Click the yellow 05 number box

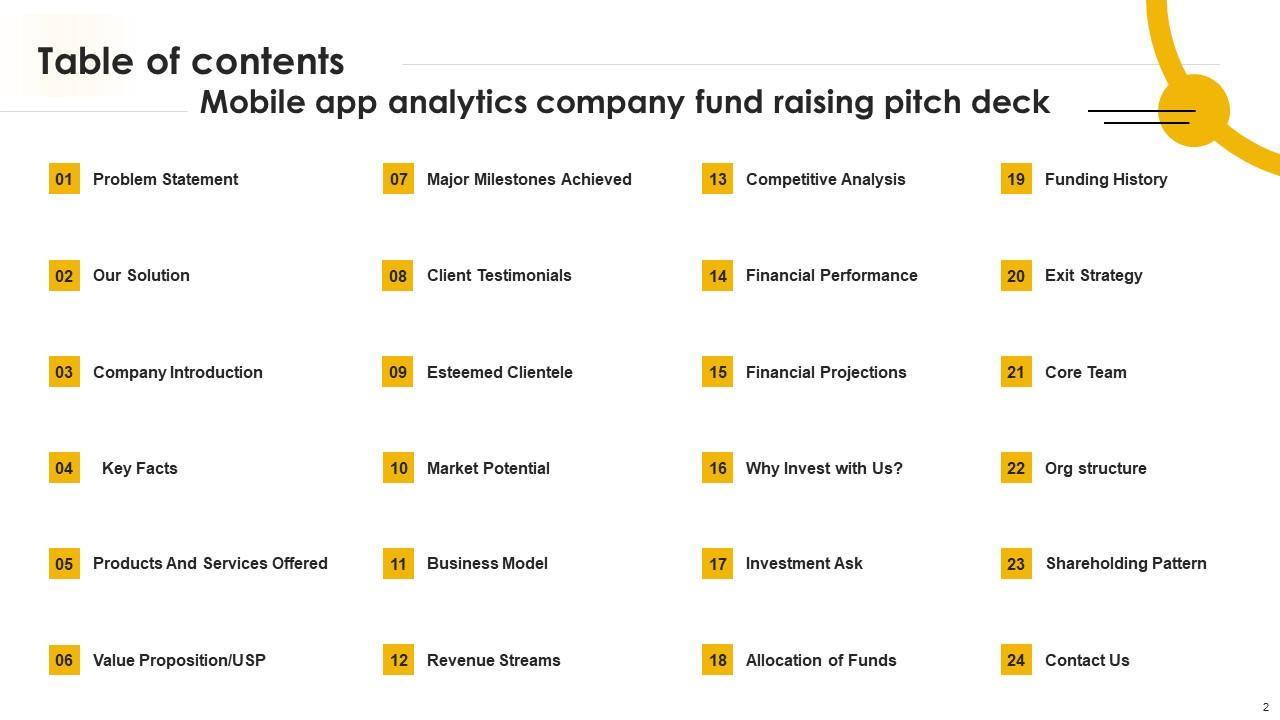click(x=64, y=564)
